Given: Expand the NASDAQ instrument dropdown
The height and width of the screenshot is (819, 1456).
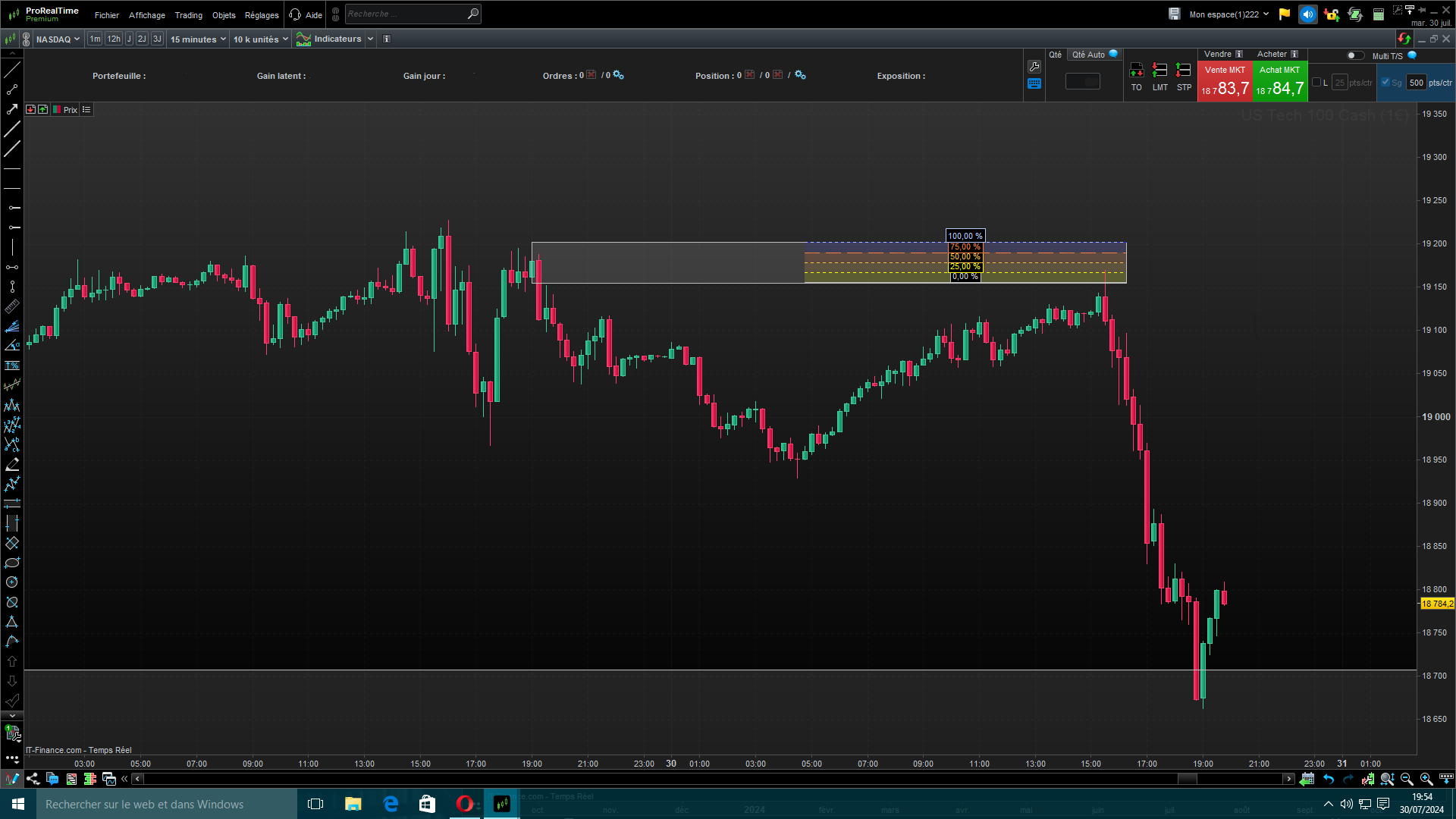Looking at the screenshot, I should (58, 39).
